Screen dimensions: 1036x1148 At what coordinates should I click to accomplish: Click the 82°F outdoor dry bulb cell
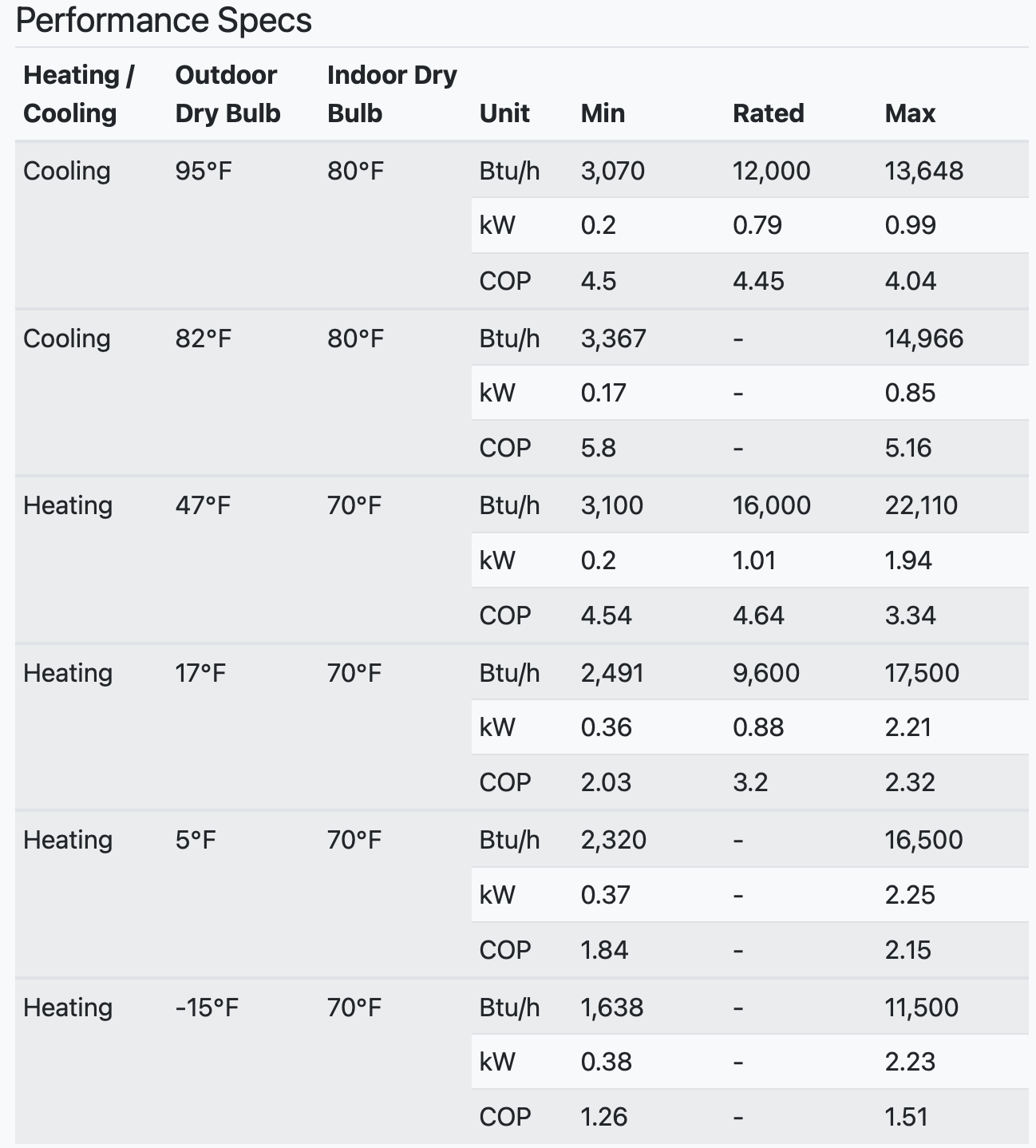(204, 338)
